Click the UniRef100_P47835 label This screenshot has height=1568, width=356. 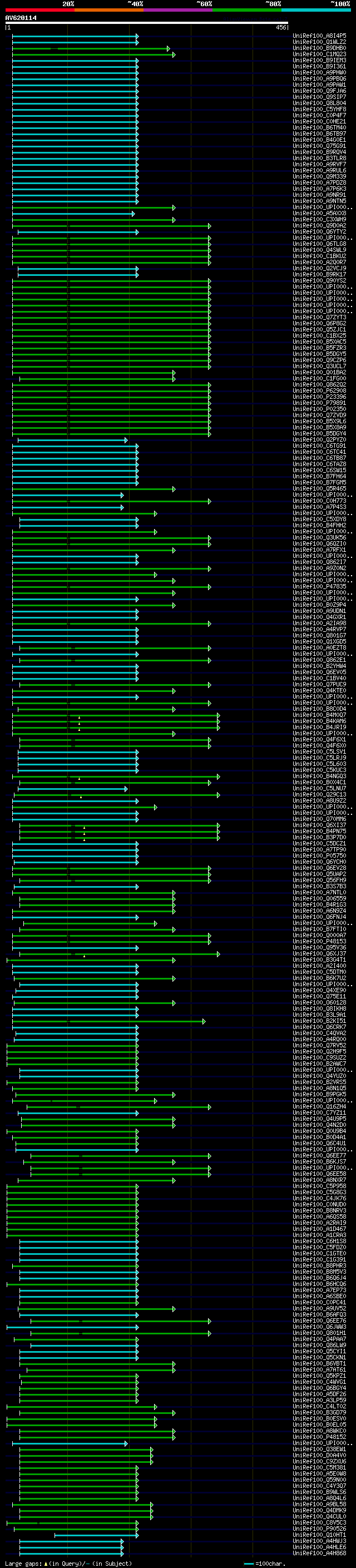(319, 586)
